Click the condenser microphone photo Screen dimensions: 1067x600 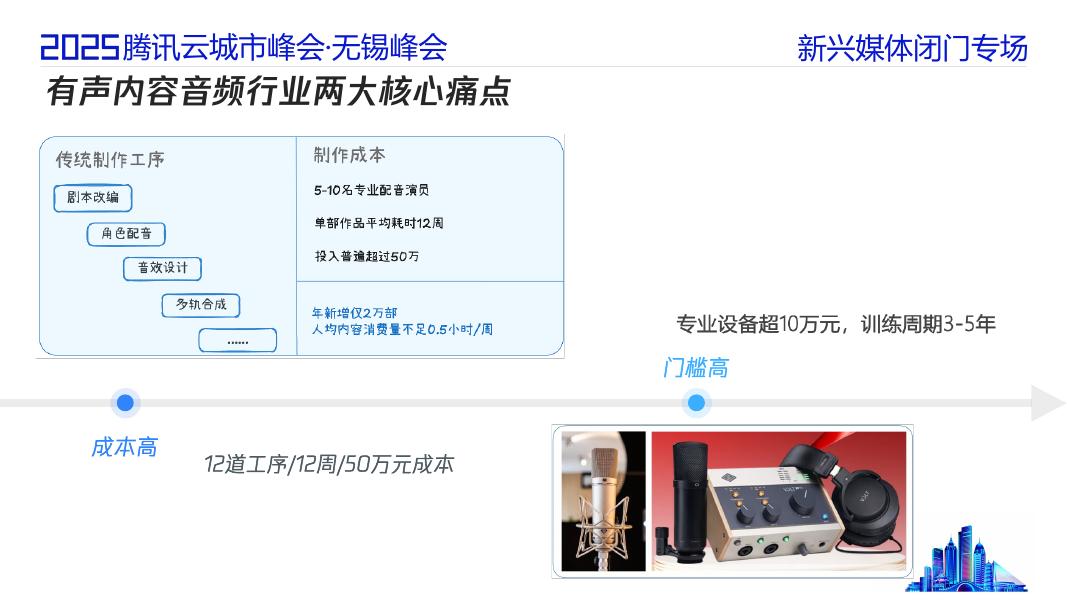coord(603,501)
